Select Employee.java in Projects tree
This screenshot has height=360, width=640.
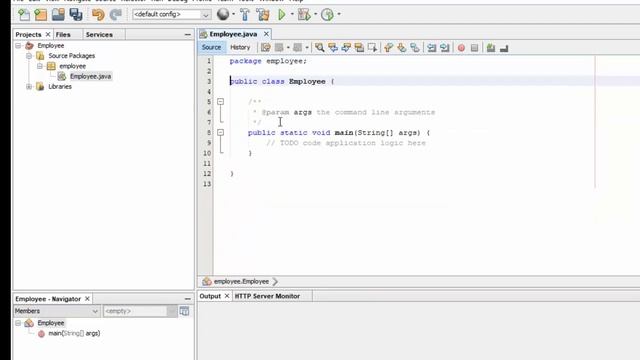coord(90,76)
